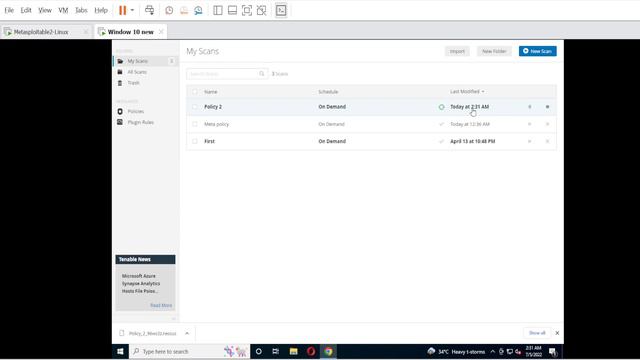Switch to the Metasploitable2-Linux tab

coord(41,32)
